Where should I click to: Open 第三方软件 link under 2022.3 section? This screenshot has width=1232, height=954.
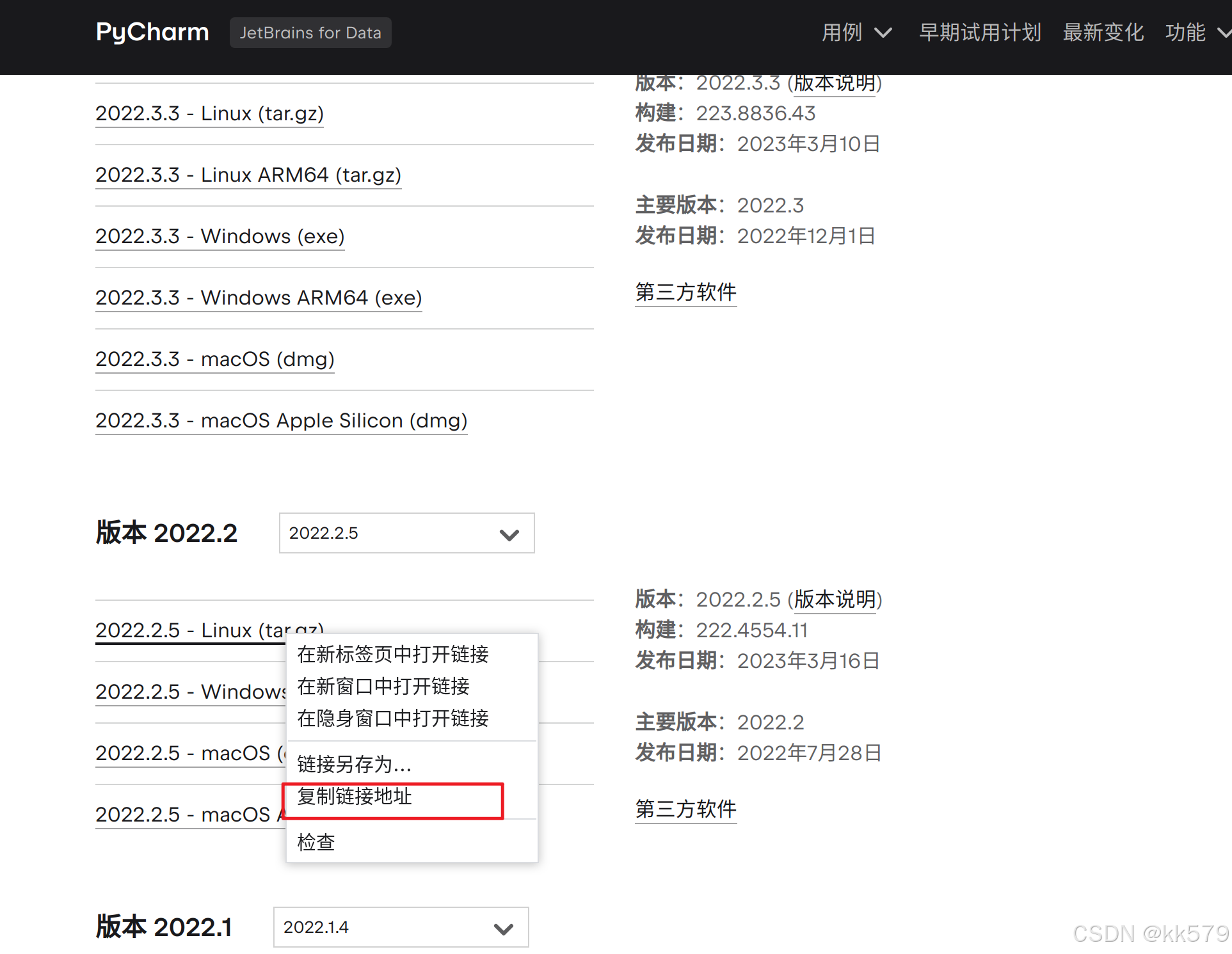pos(685,292)
